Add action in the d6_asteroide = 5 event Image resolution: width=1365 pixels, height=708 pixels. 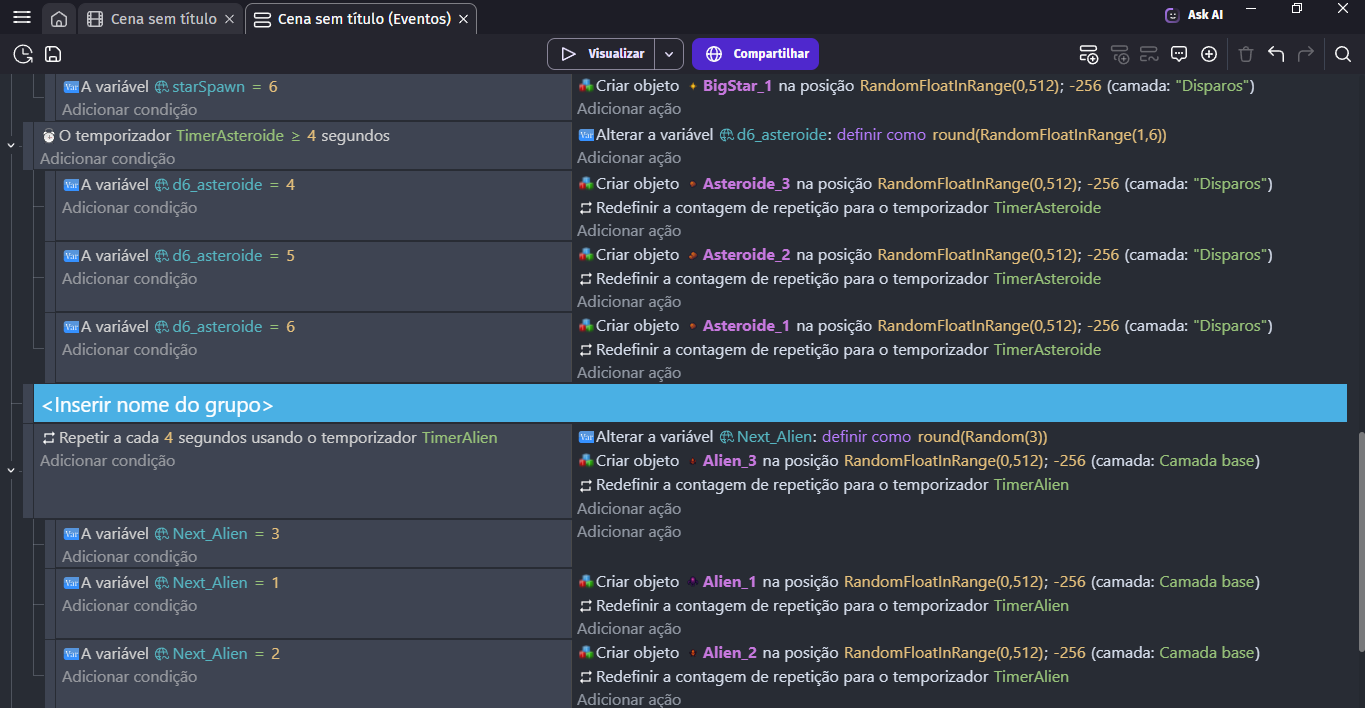[x=629, y=302]
